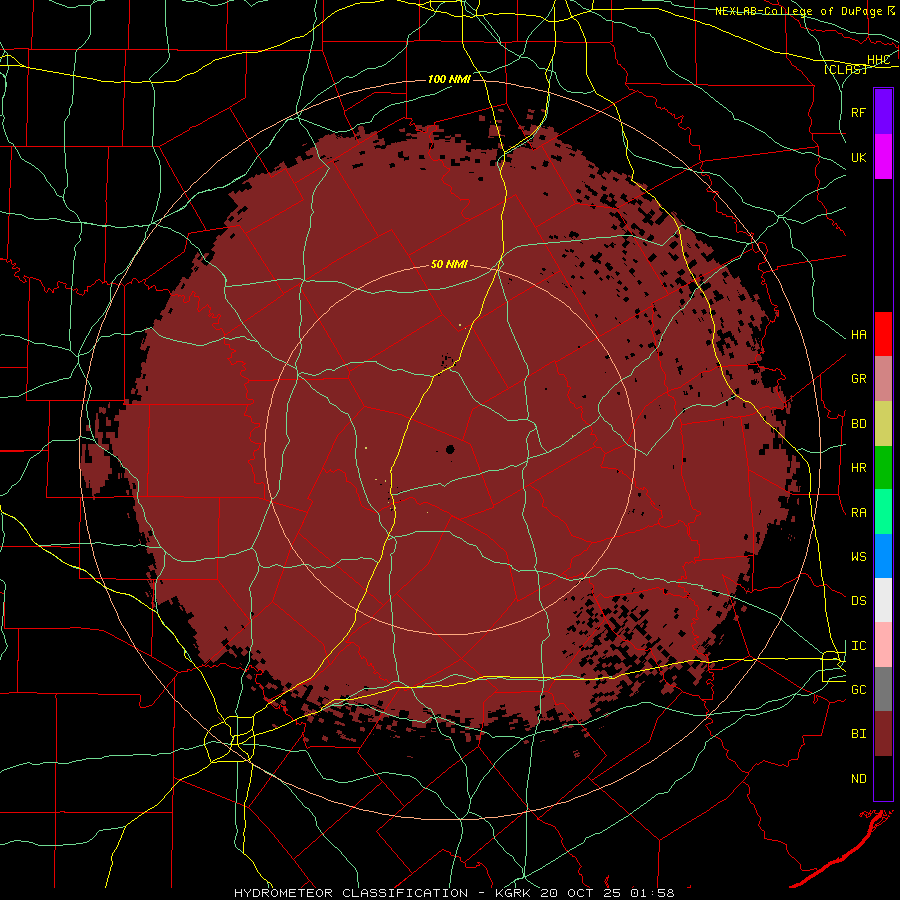This screenshot has height=900, width=900.
Task: Click the red HA legend color swatch
Action: [883, 334]
